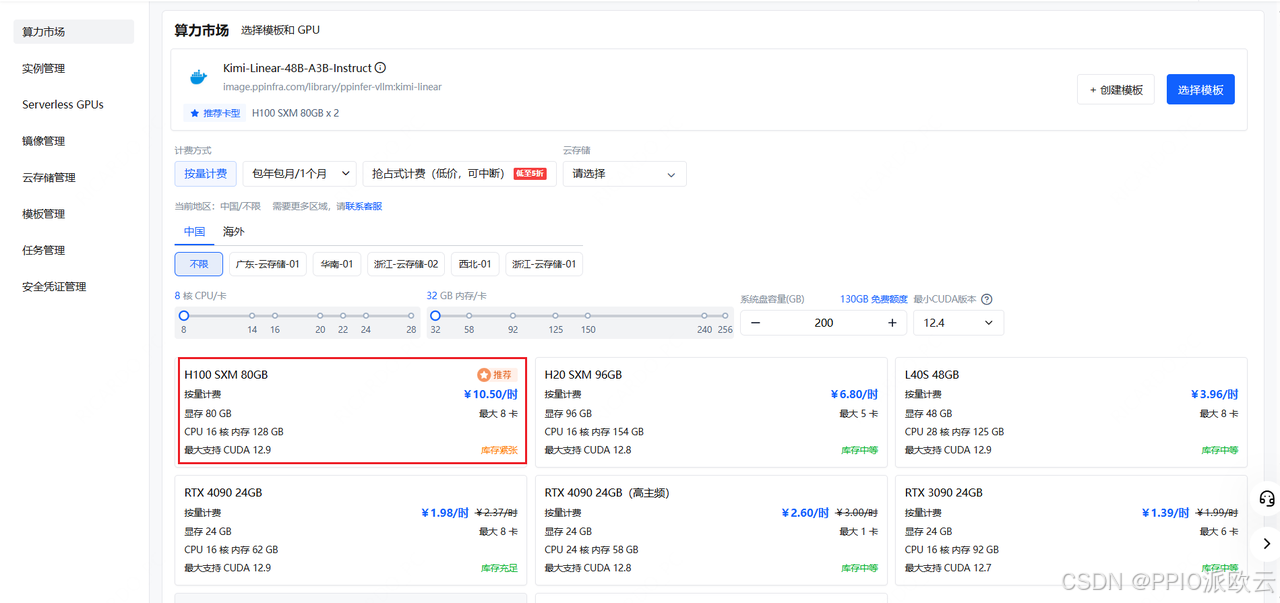Viewport: 1280px width, 603px height.
Task: Select the H20 SXM 96GB GPU card
Action: pos(711,412)
